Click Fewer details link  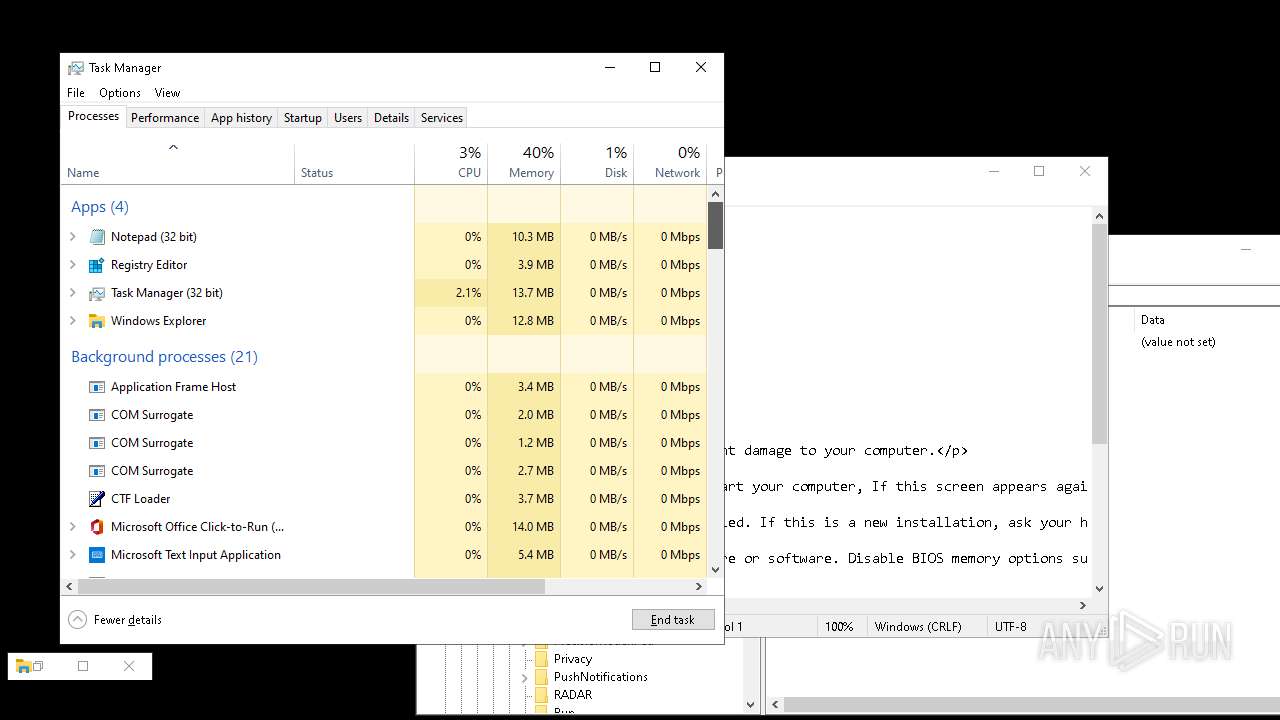tap(128, 620)
